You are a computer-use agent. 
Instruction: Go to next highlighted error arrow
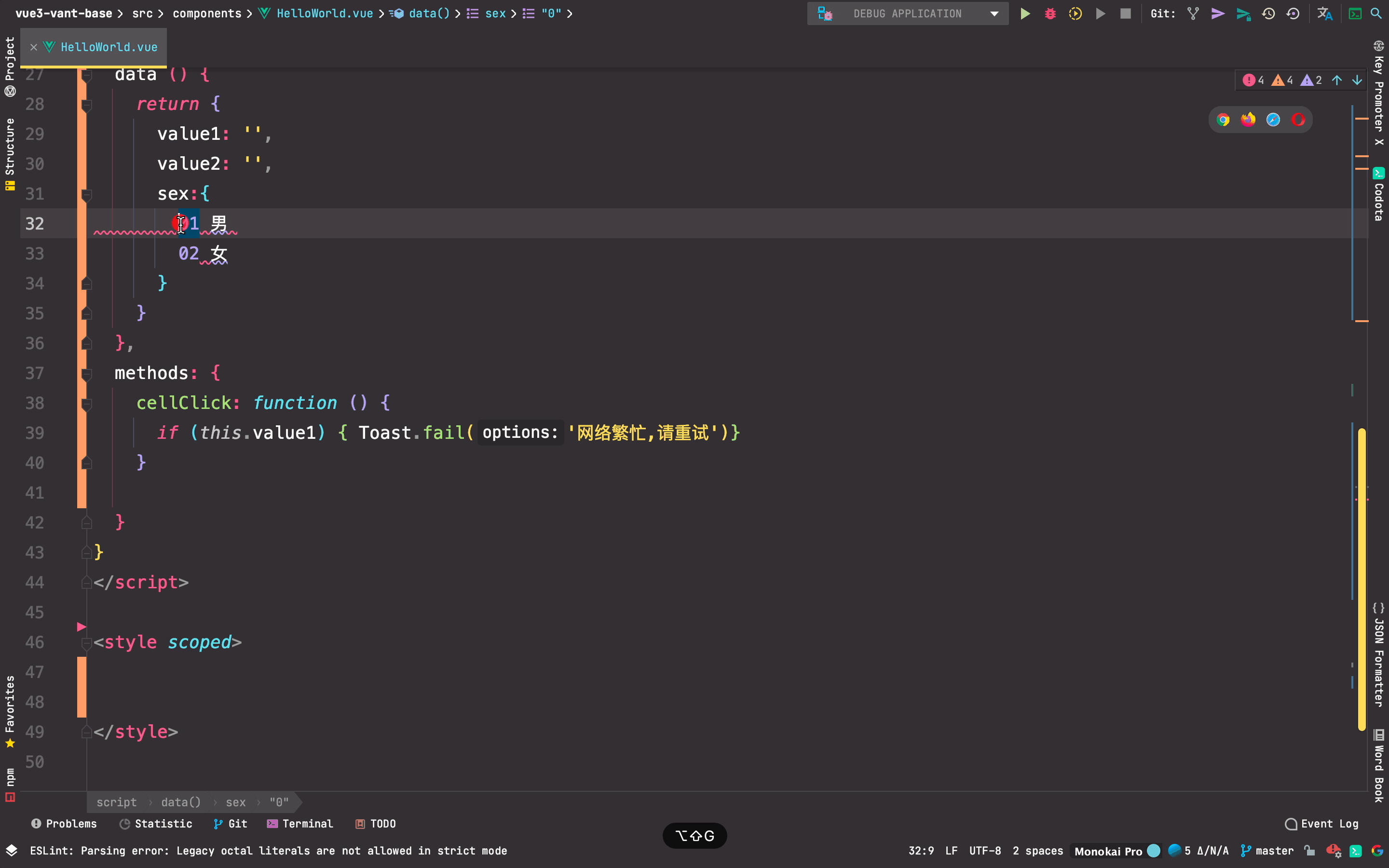pyautogui.click(x=1357, y=81)
